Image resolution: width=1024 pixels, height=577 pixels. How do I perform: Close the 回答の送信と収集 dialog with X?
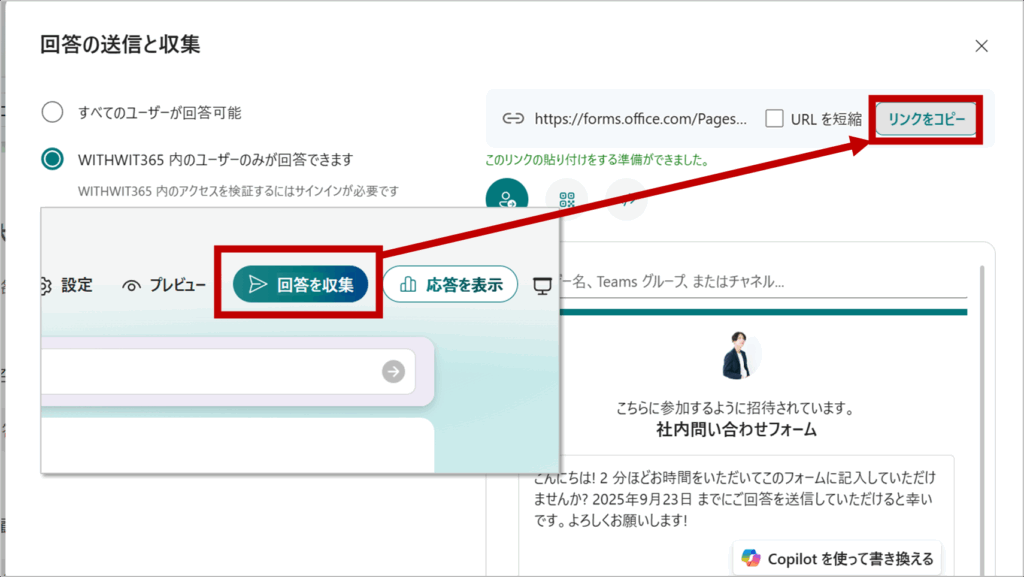coord(981,46)
